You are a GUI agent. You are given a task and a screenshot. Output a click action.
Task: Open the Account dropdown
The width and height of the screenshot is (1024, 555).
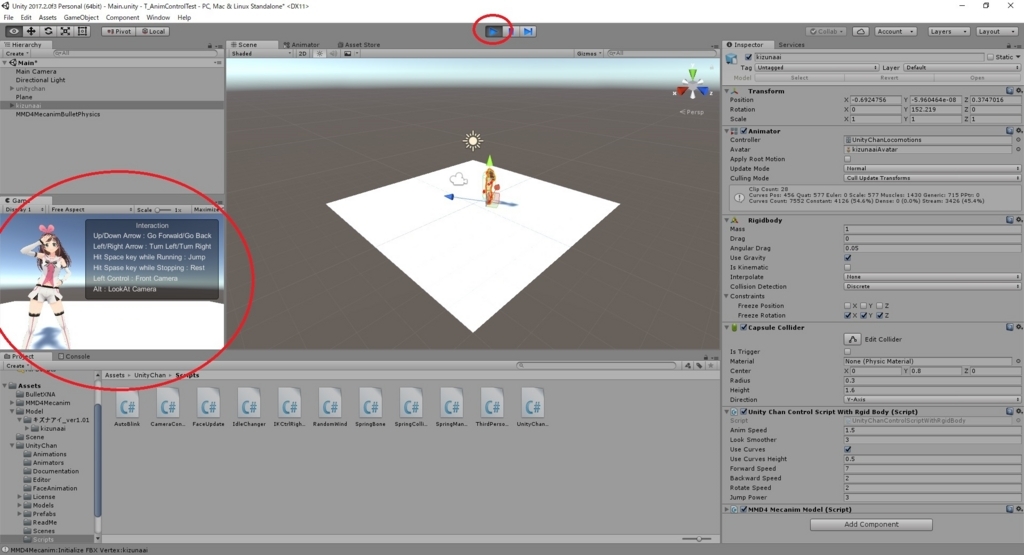pyautogui.click(x=895, y=31)
